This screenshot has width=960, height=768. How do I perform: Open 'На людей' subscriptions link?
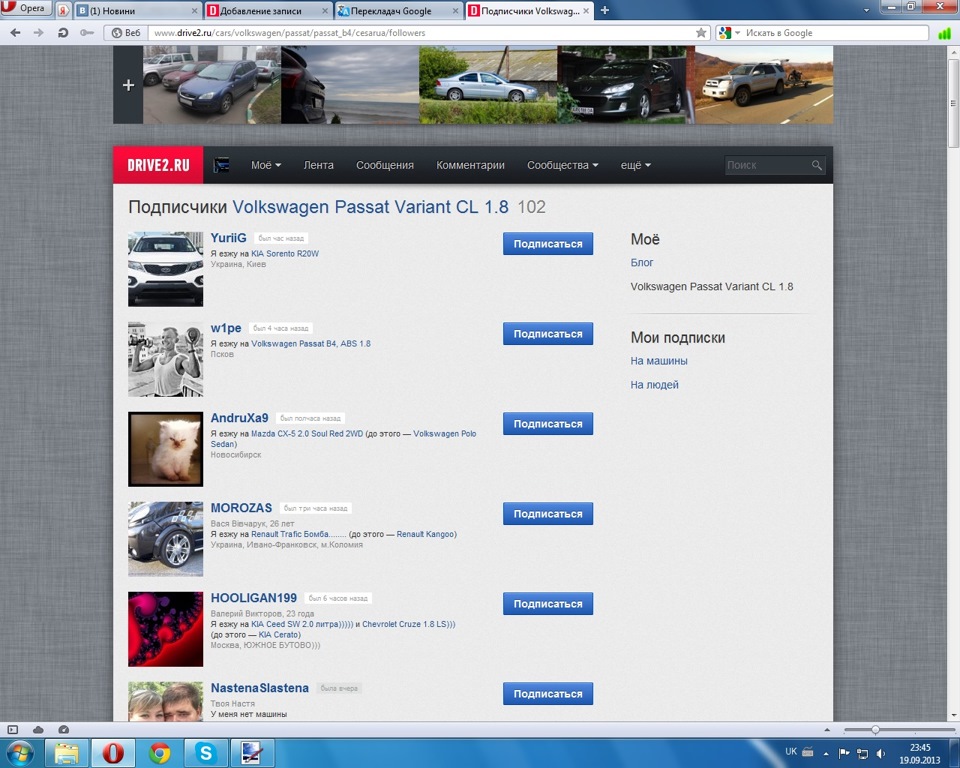[654, 385]
